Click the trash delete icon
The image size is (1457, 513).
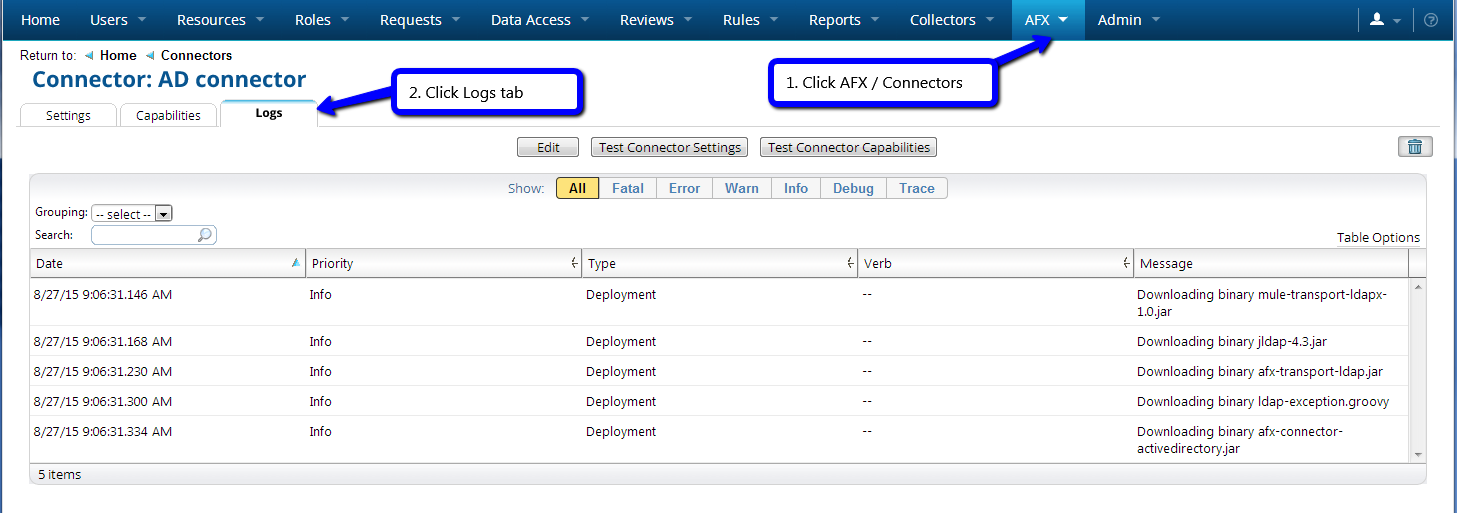[1414, 147]
